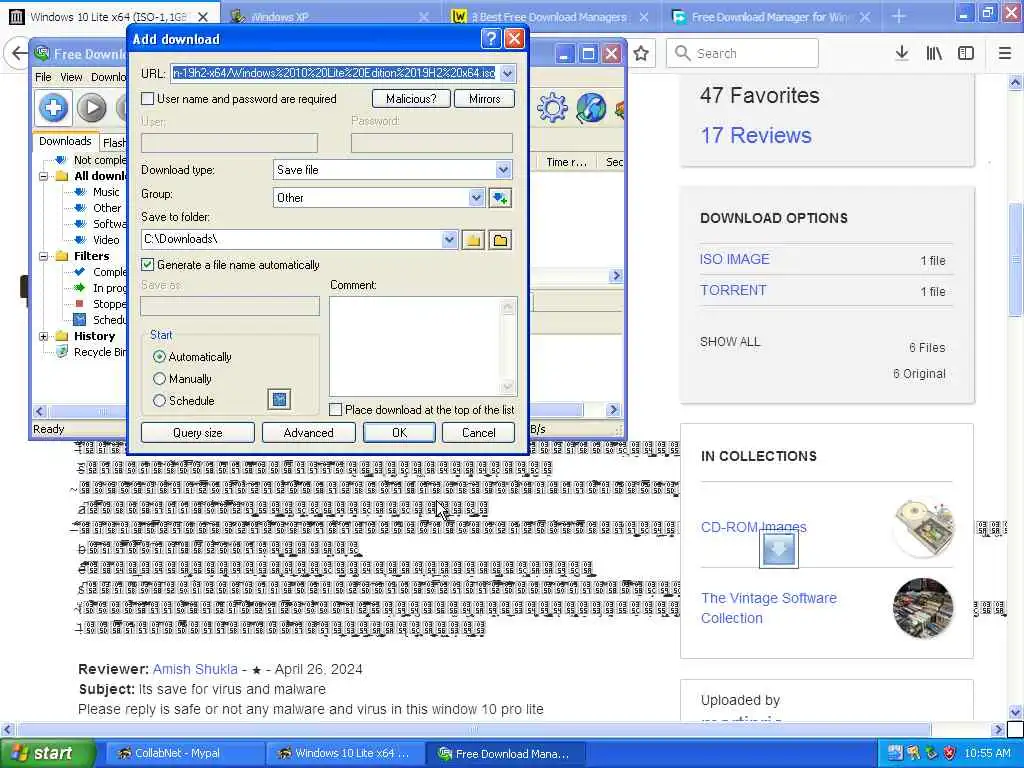1024x768 pixels.
Task: Select the Schedule start option
Action: click(159, 400)
